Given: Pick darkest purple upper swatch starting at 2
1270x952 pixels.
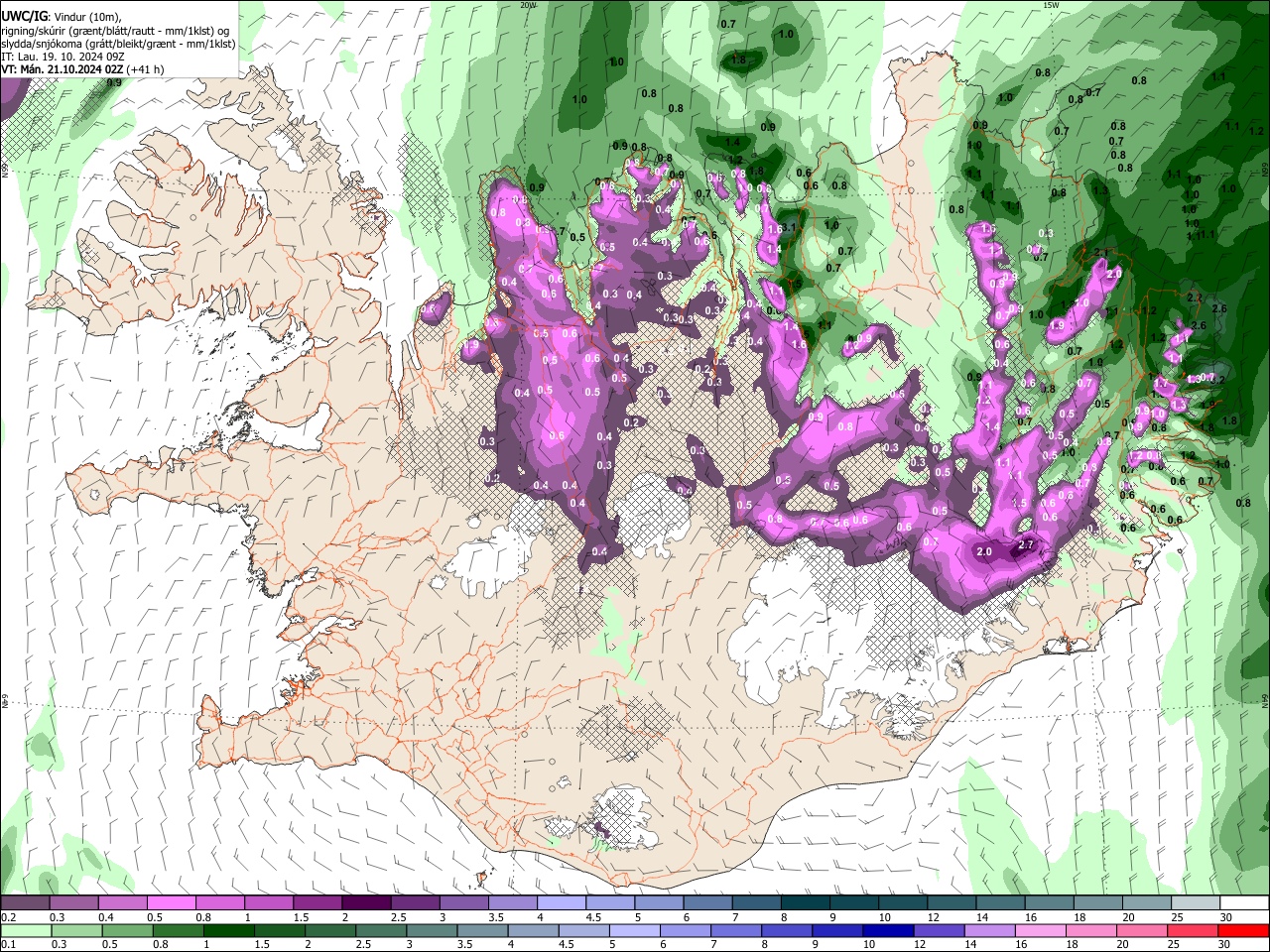Looking at the screenshot, I should point(366,903).
